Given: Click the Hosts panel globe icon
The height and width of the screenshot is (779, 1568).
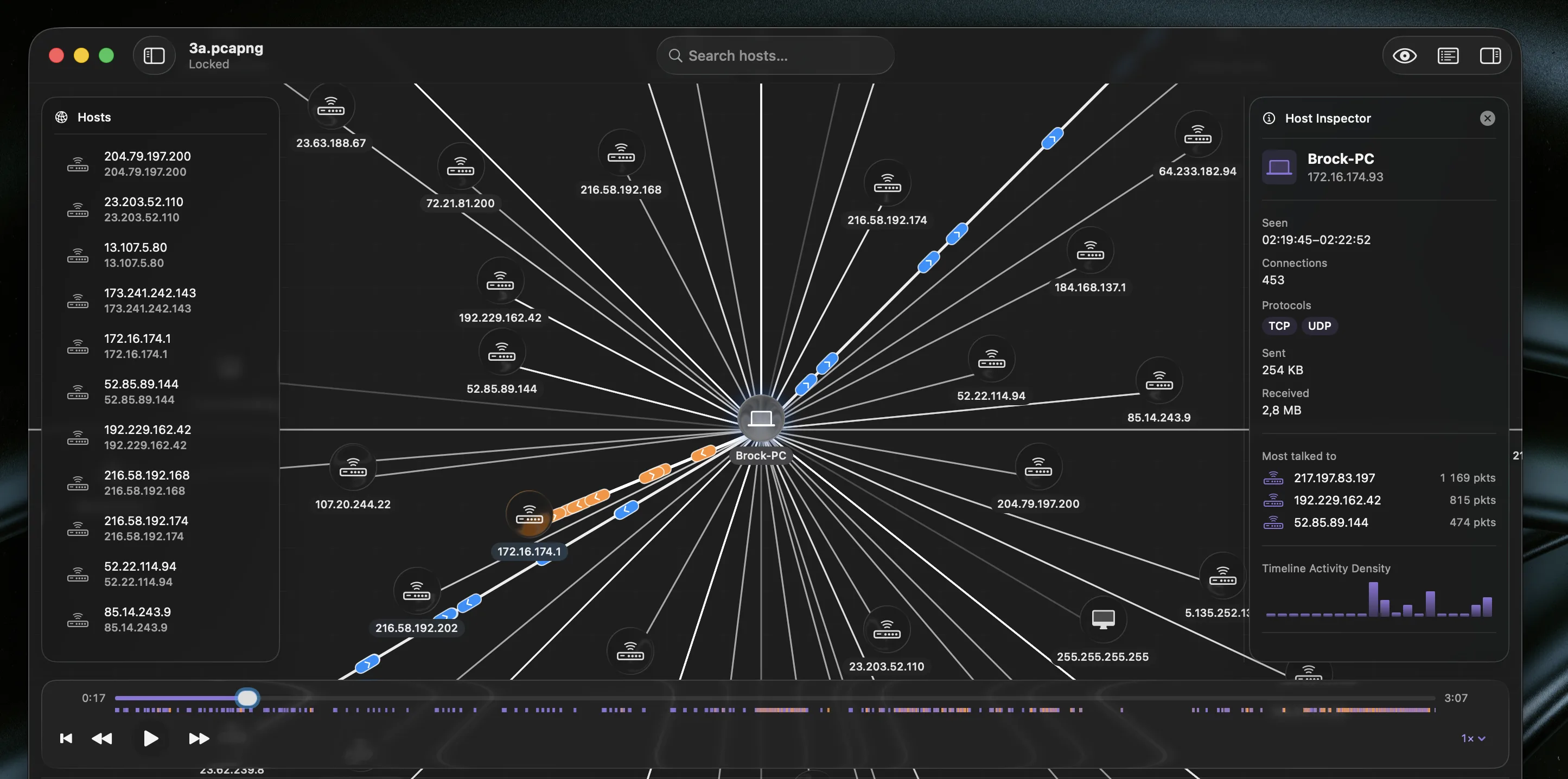Looking at the screenshot, I should click(x=61, y=117).
